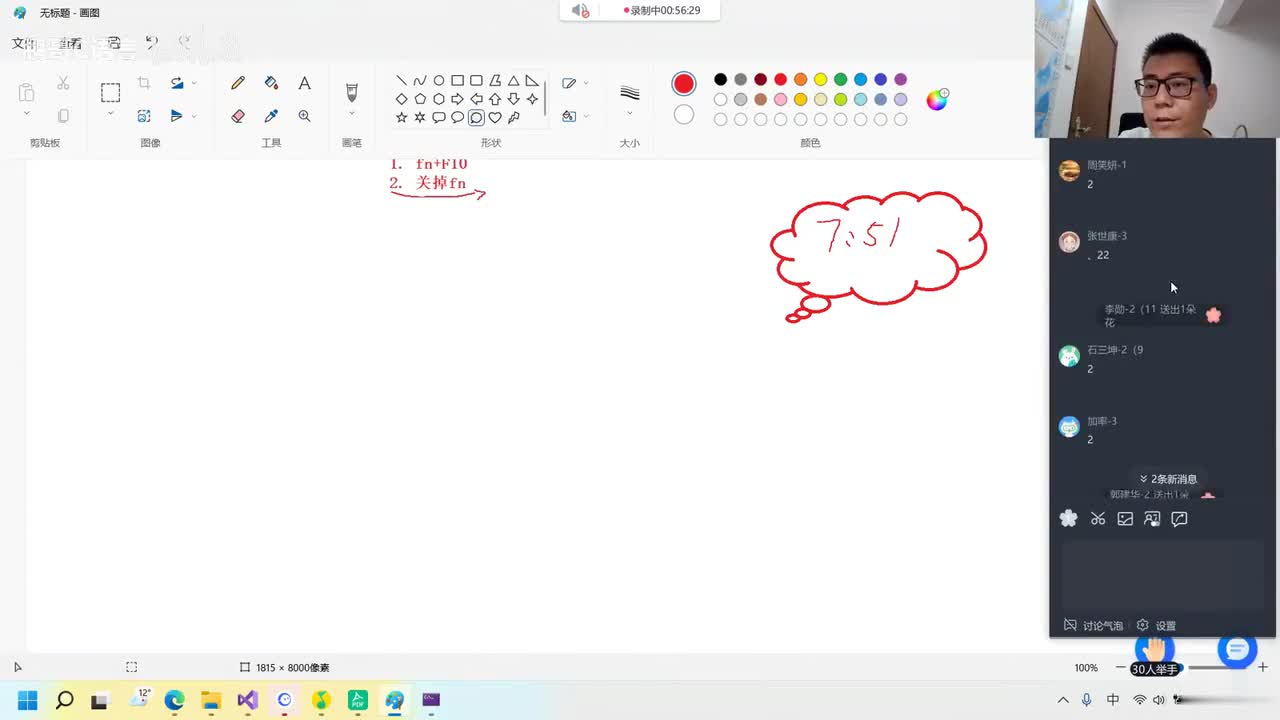Choose the purple color swatch
The width and height of the screenshot is (1280, 720).
tap(900, 79)
